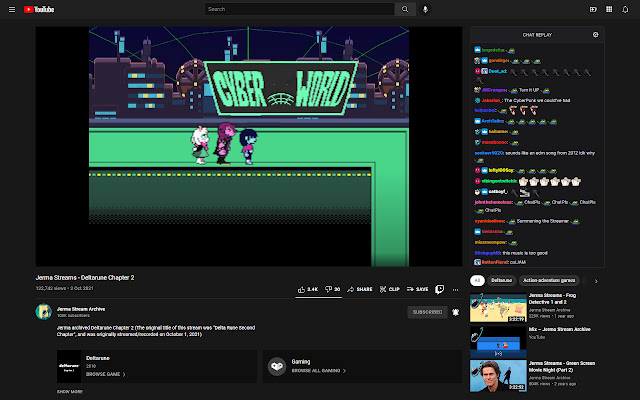Click chat message 'The CyberPunk we could've had'
640x400 pixels.
click(x=522, y=100)
